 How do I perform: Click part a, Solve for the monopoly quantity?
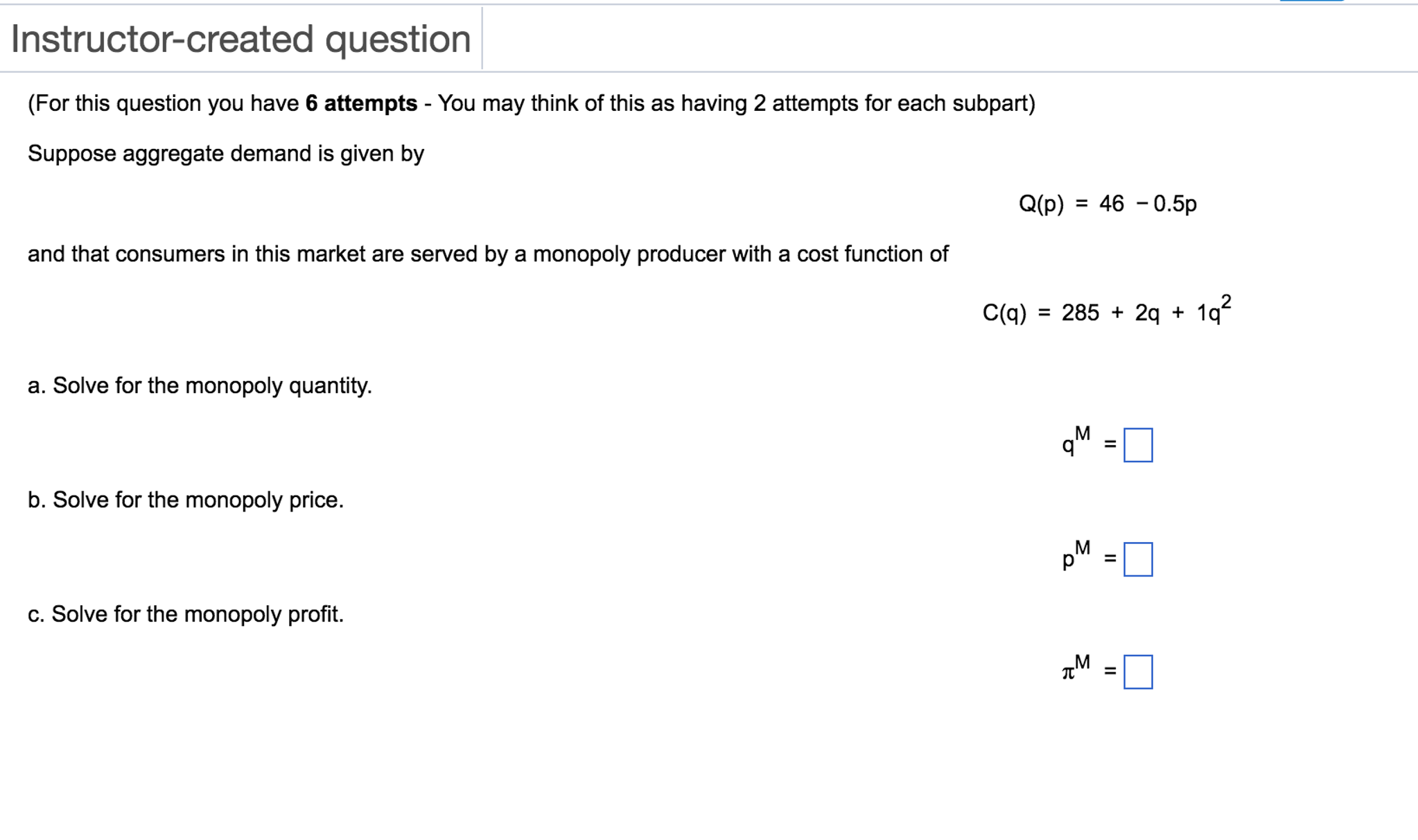[x=200, y=385]
